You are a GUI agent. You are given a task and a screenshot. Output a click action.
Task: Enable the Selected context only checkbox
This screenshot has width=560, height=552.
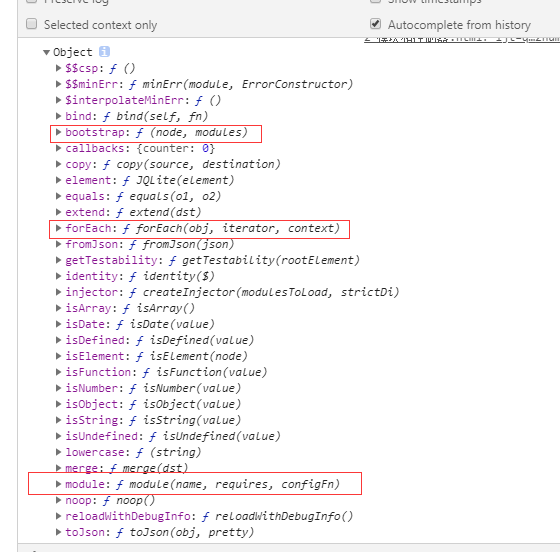pyautogui.click(x=31, y=24)
